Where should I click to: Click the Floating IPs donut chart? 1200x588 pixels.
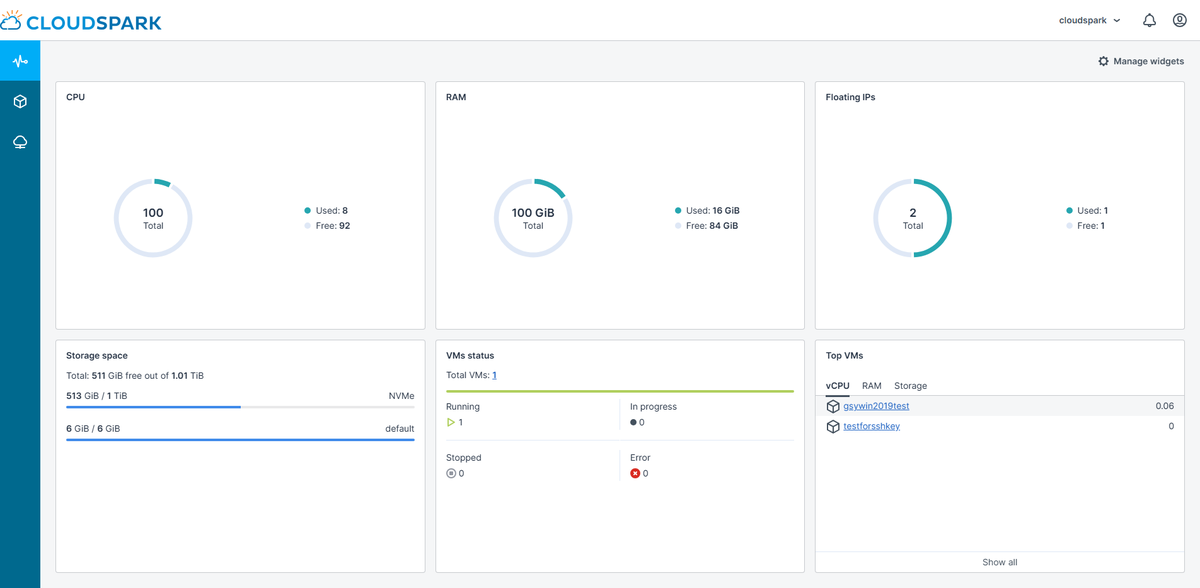coord(913,218)
